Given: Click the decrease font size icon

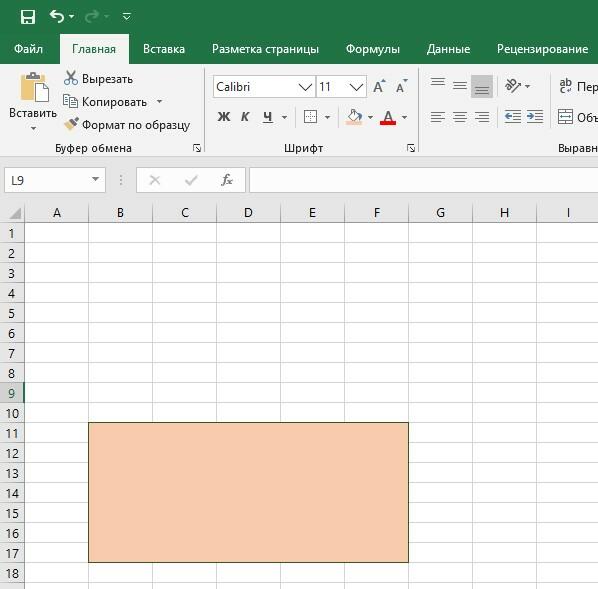Looking at the screenshot, I should (402, 87).
